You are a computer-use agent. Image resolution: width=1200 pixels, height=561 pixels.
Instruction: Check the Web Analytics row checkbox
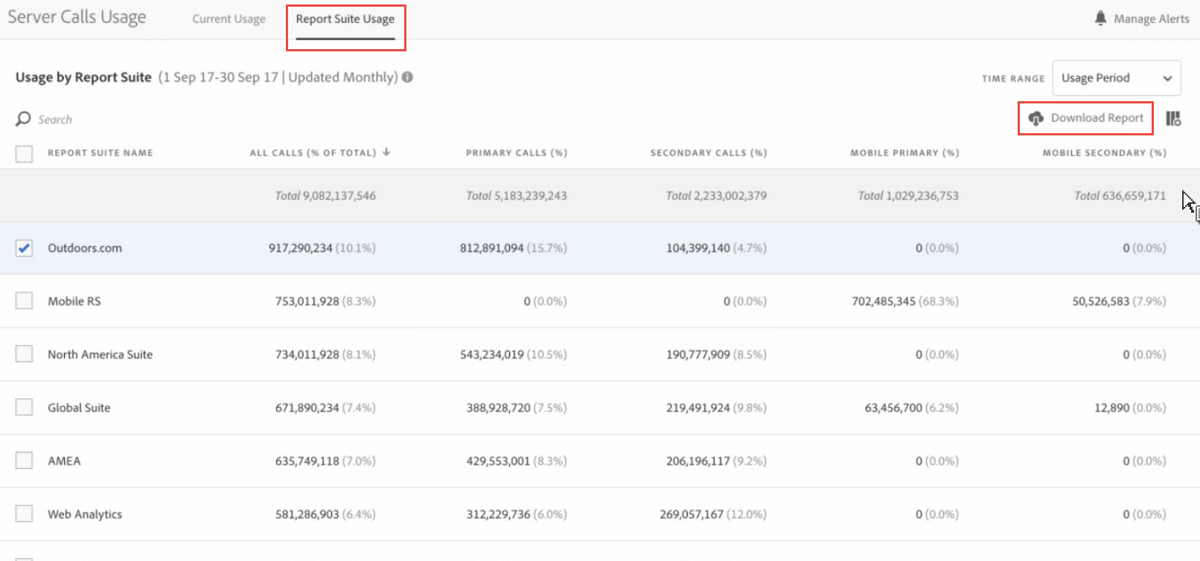pos(25,514)
